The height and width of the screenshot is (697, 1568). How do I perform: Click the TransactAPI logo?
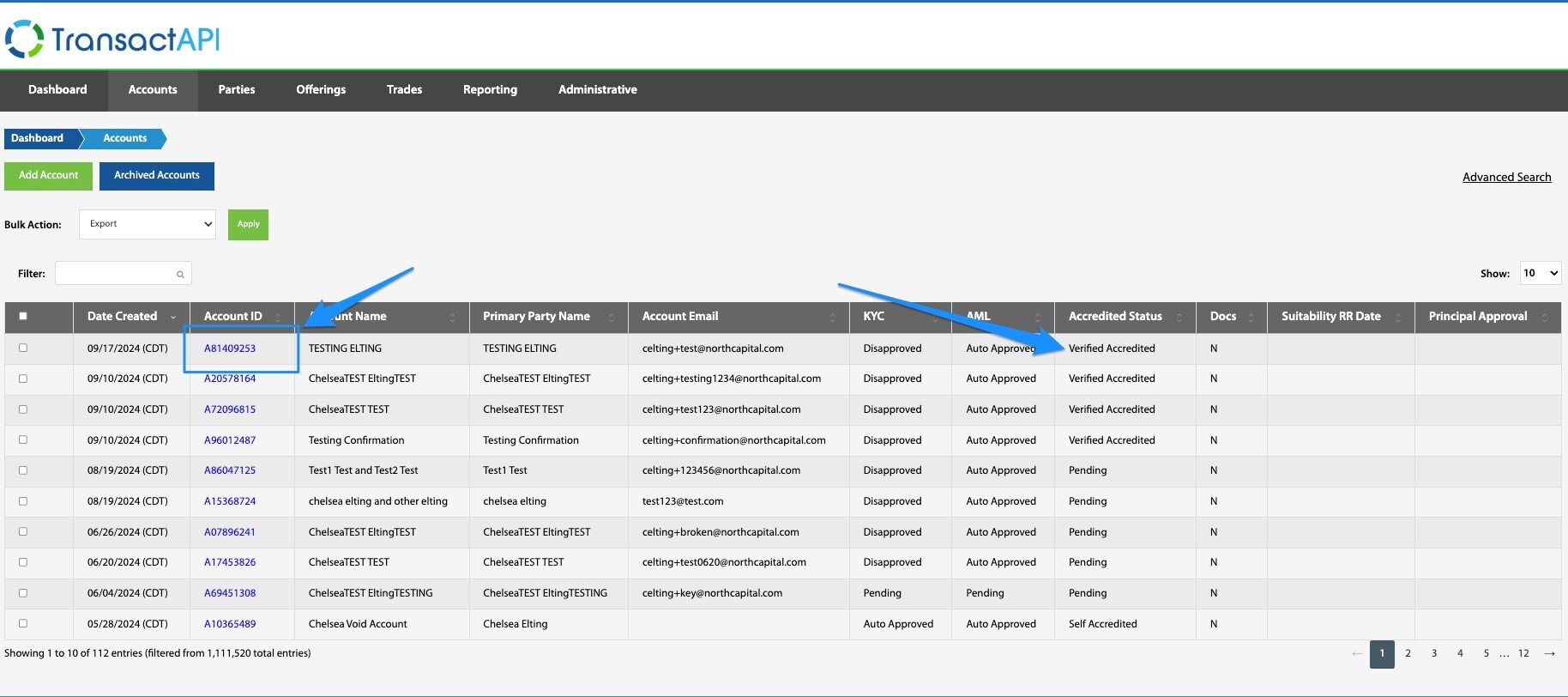pos(112,39)
